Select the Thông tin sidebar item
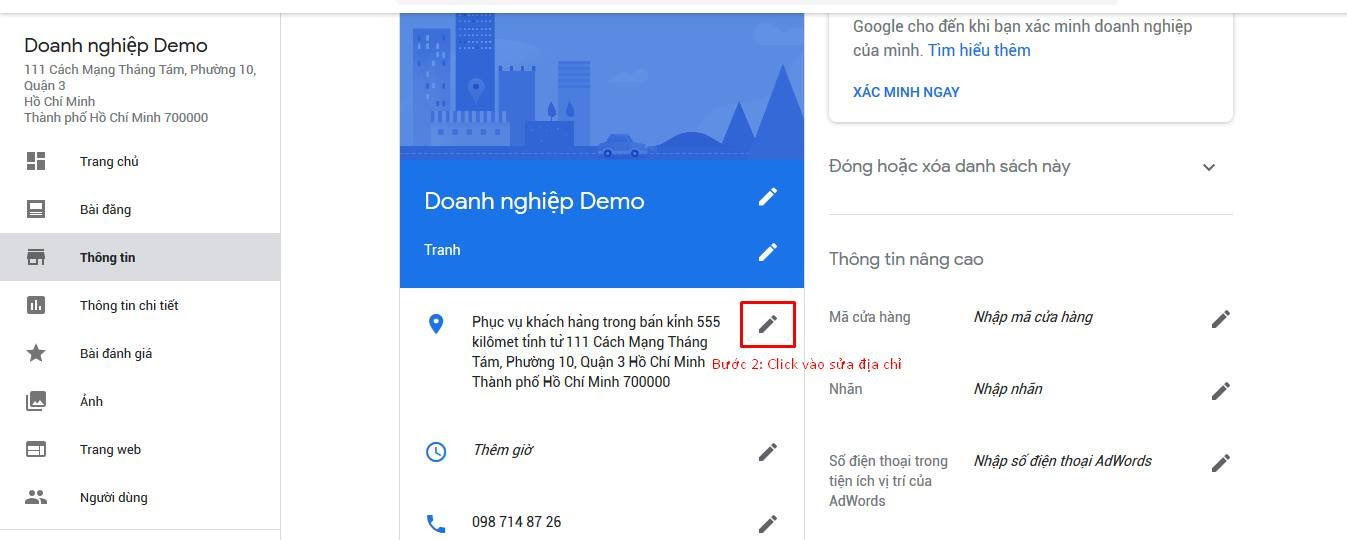 pyautogui.click(x=140, y=257)
